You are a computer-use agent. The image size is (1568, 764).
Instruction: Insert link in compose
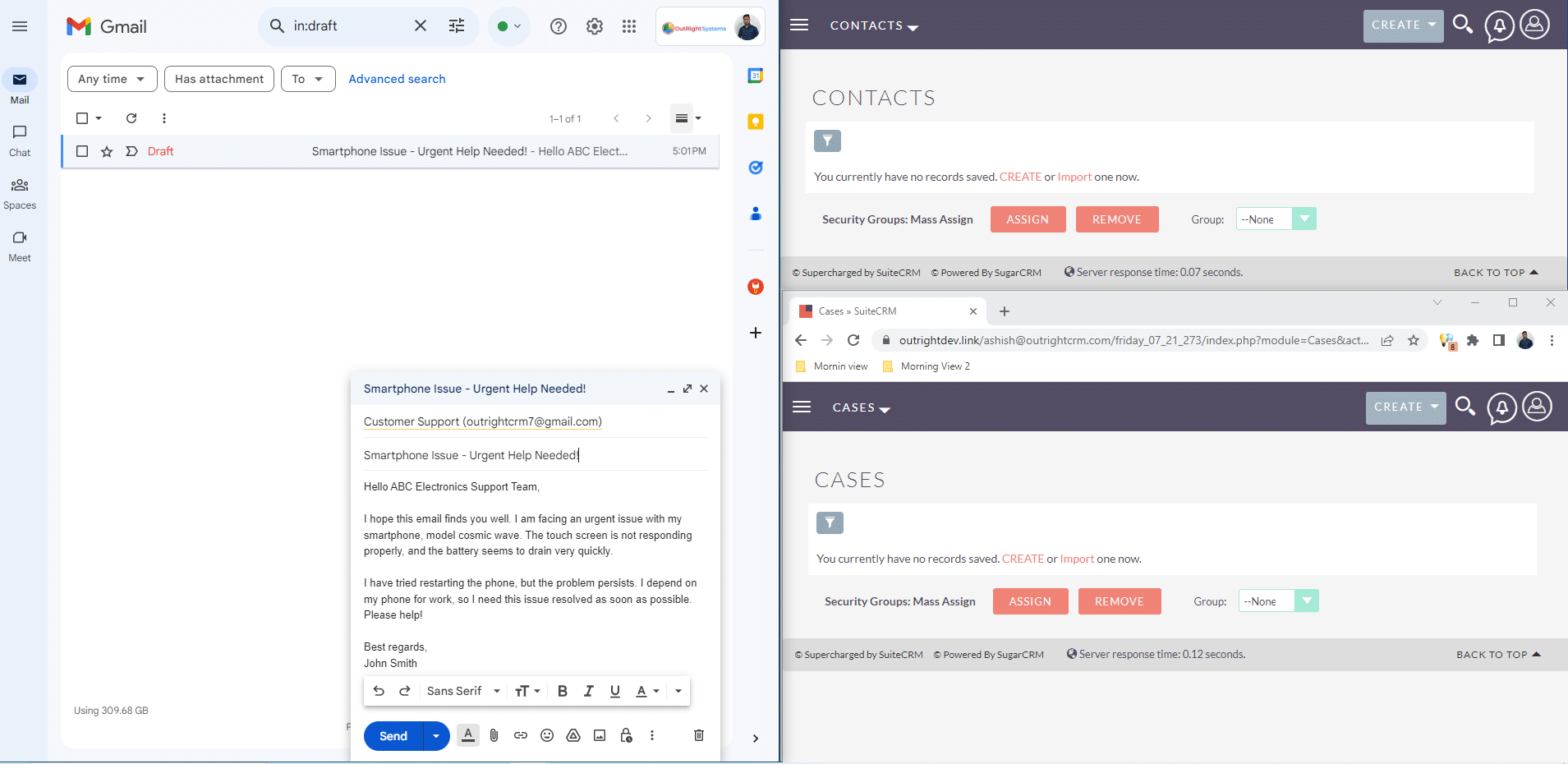point(521,735)
